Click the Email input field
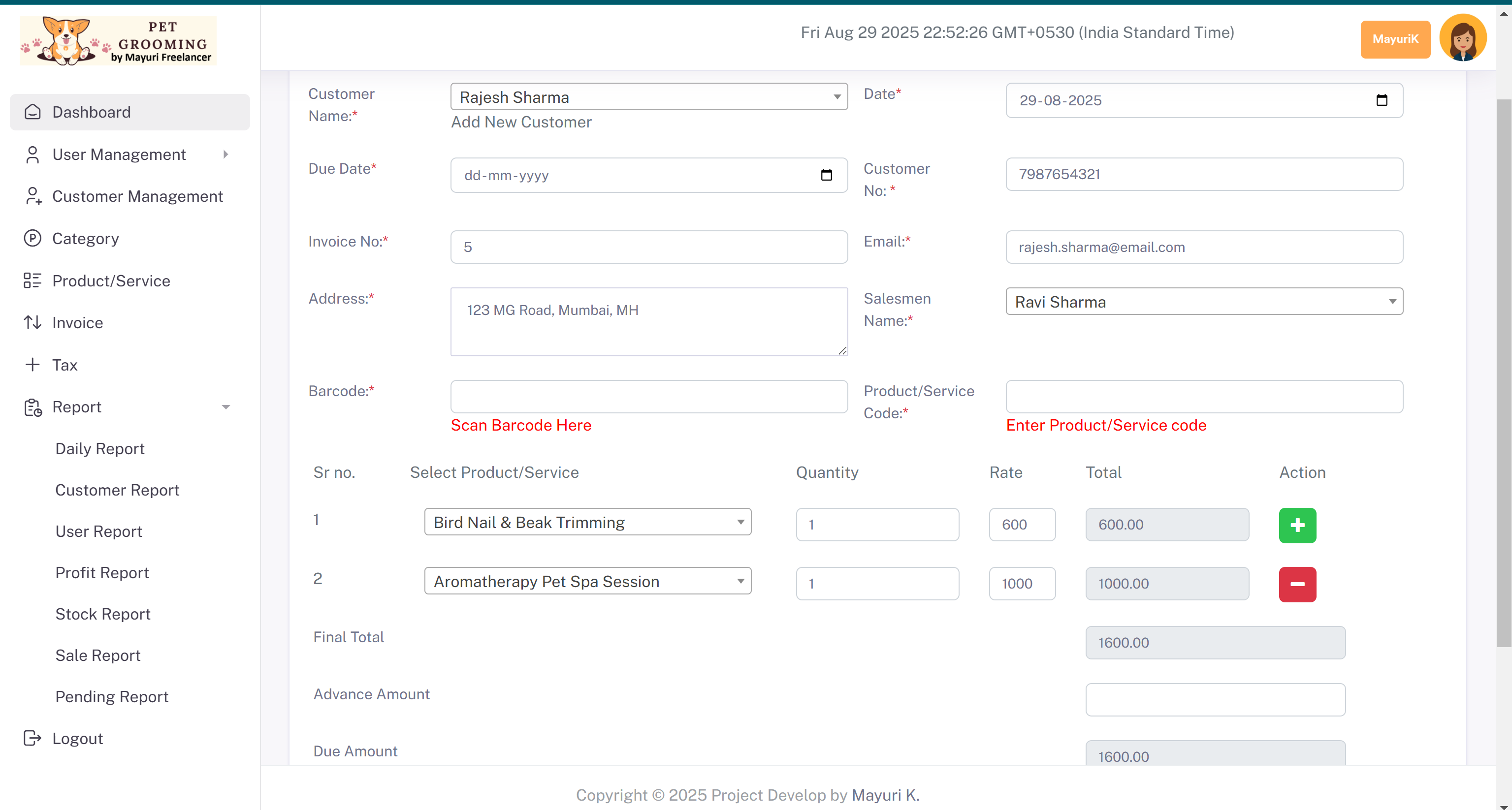 tap(1204, 247)
